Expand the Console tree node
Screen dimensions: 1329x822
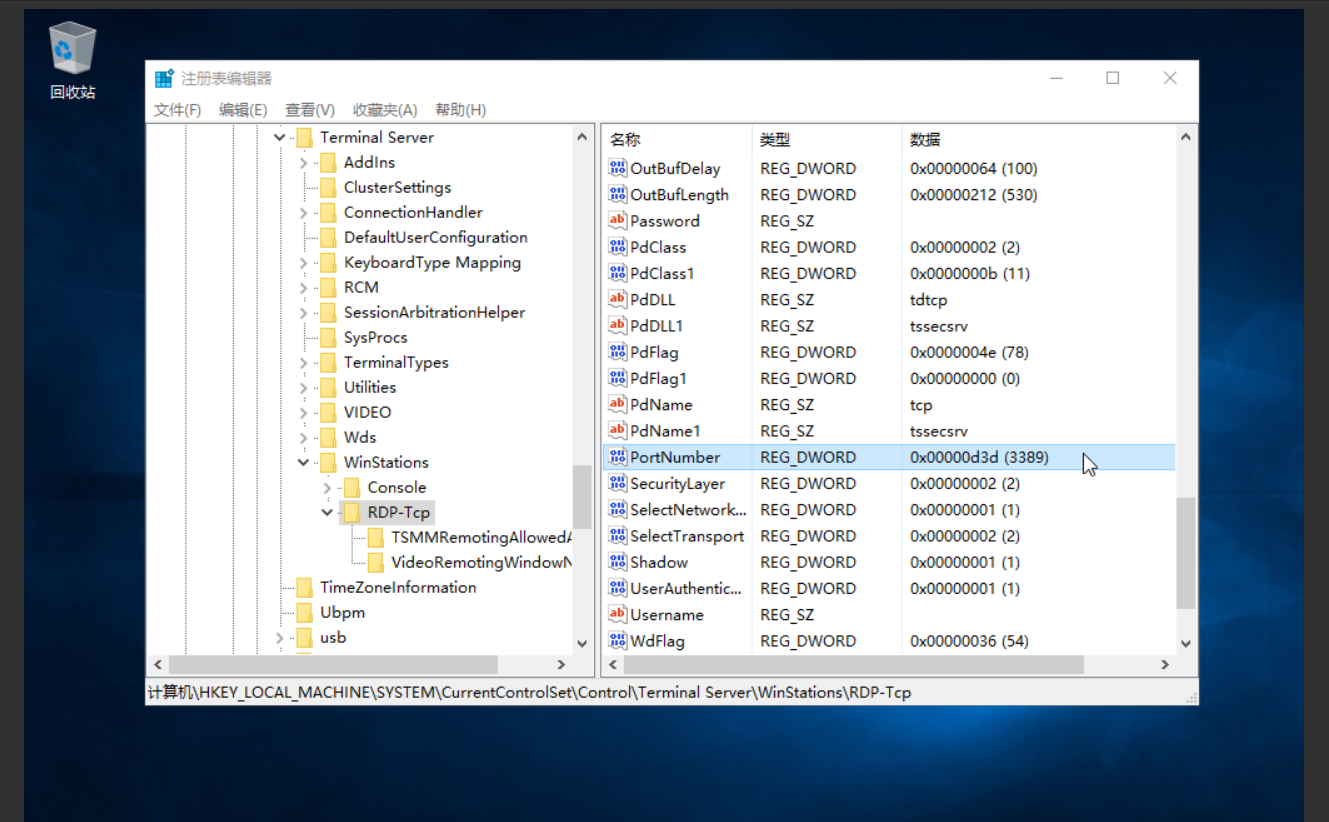tap(327, 487)
